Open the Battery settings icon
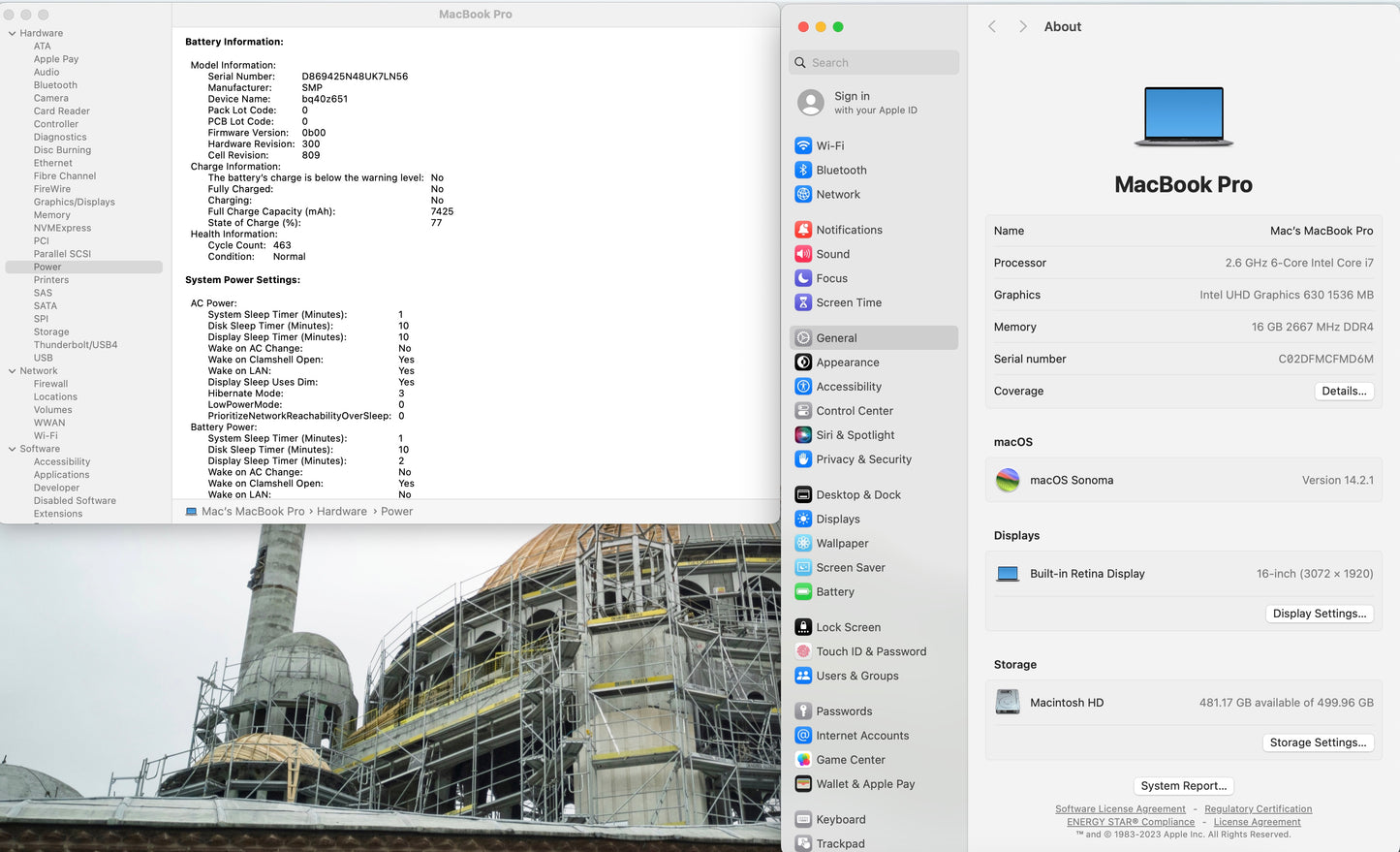The image size is (1400, 852). [803, 592]
